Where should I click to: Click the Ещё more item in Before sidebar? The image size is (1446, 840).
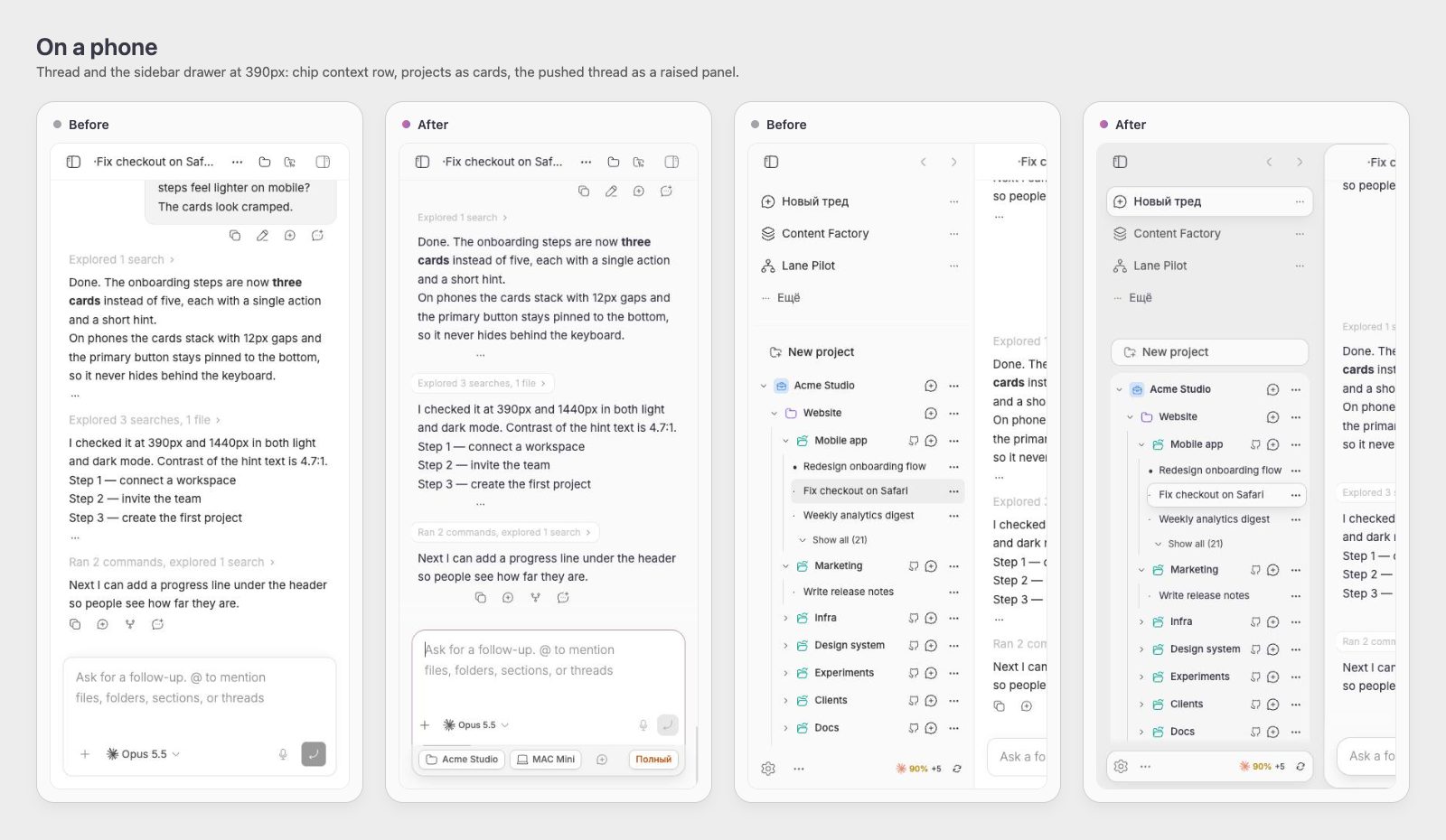tap(782, 297)
